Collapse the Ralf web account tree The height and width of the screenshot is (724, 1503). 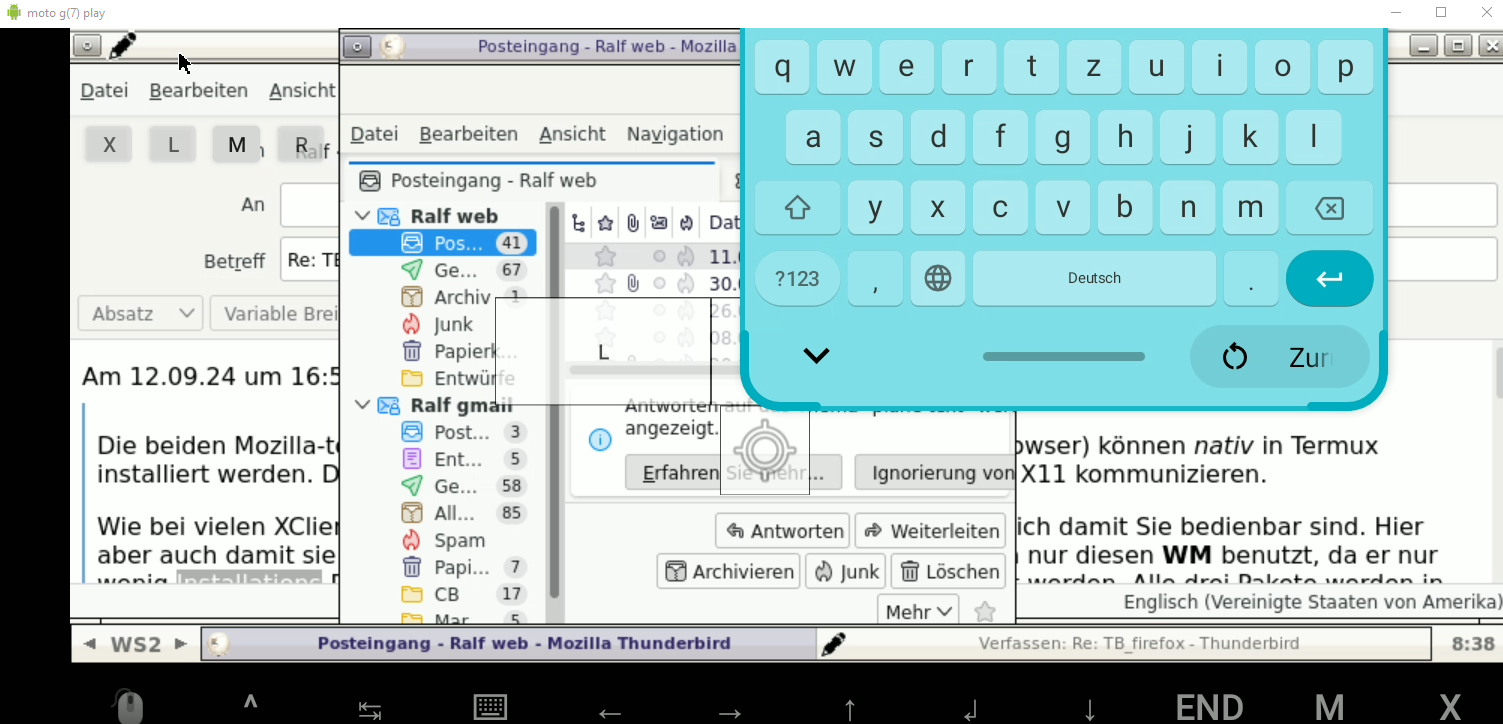click(363, 216)
